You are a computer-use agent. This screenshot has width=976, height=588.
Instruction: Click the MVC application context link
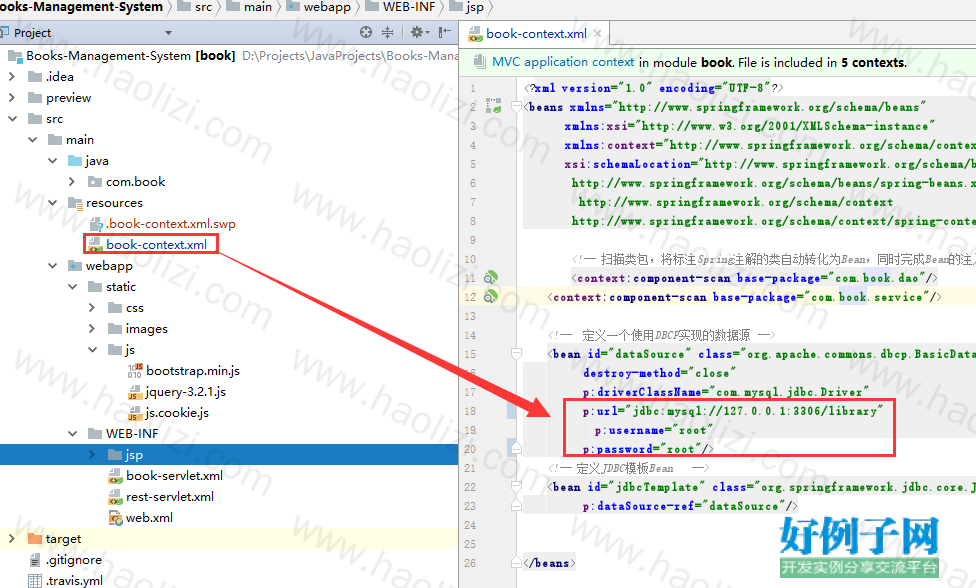tap(563, 62)
